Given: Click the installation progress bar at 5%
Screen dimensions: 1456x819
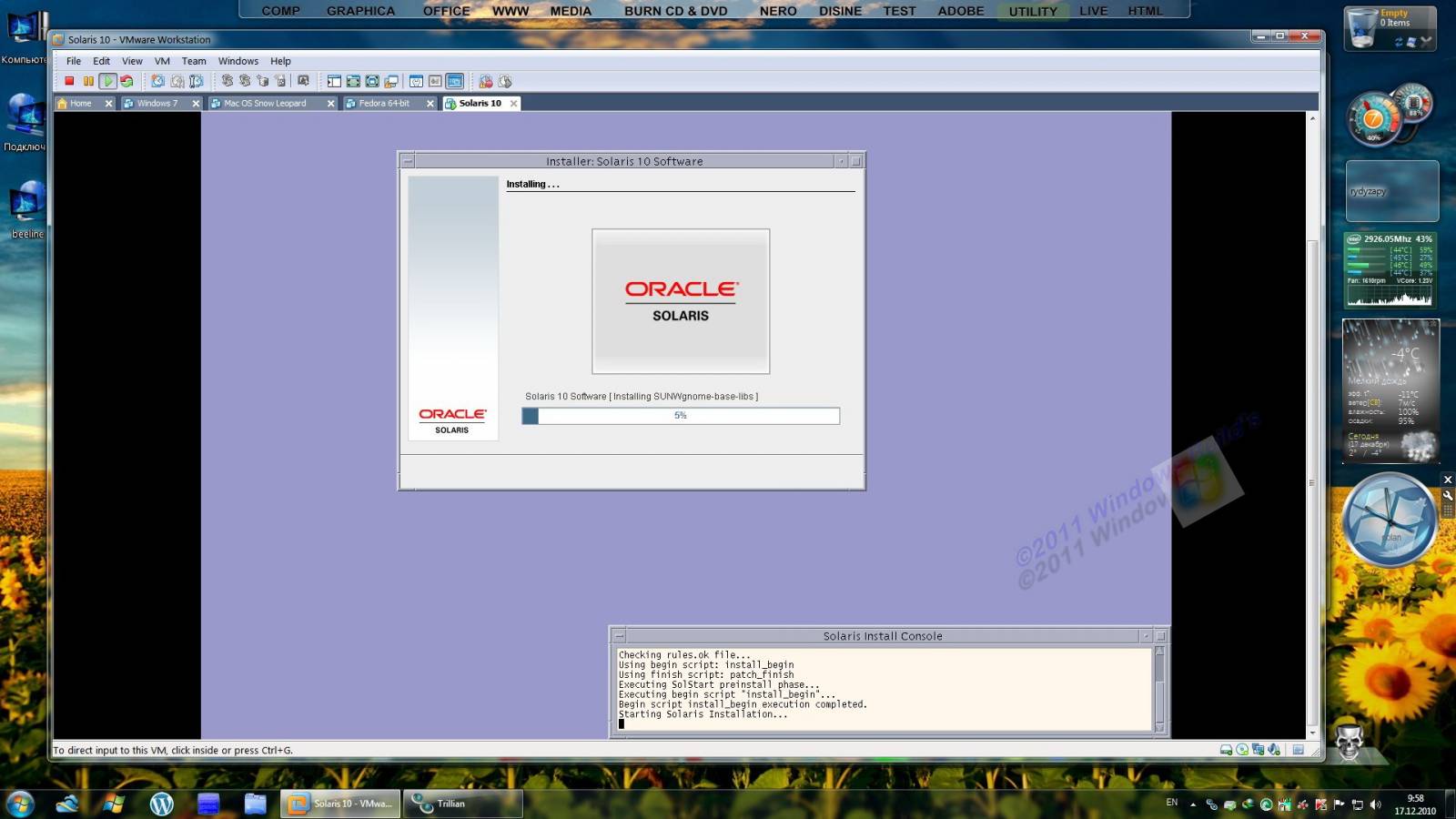Looking at the screenshot, I should 681,416.
